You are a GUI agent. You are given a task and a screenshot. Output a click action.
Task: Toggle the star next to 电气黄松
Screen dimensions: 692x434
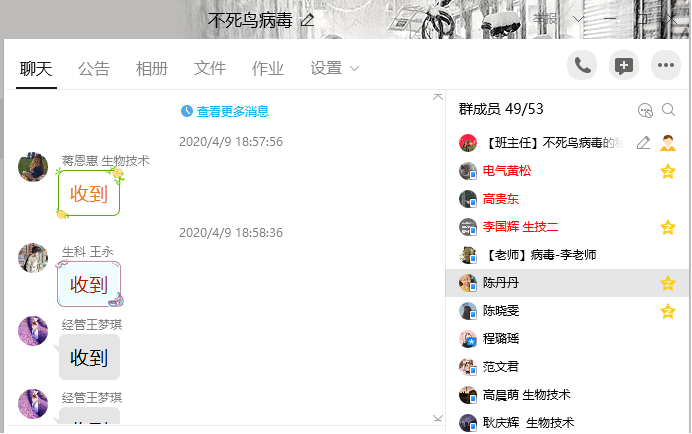tap(667, 171)
